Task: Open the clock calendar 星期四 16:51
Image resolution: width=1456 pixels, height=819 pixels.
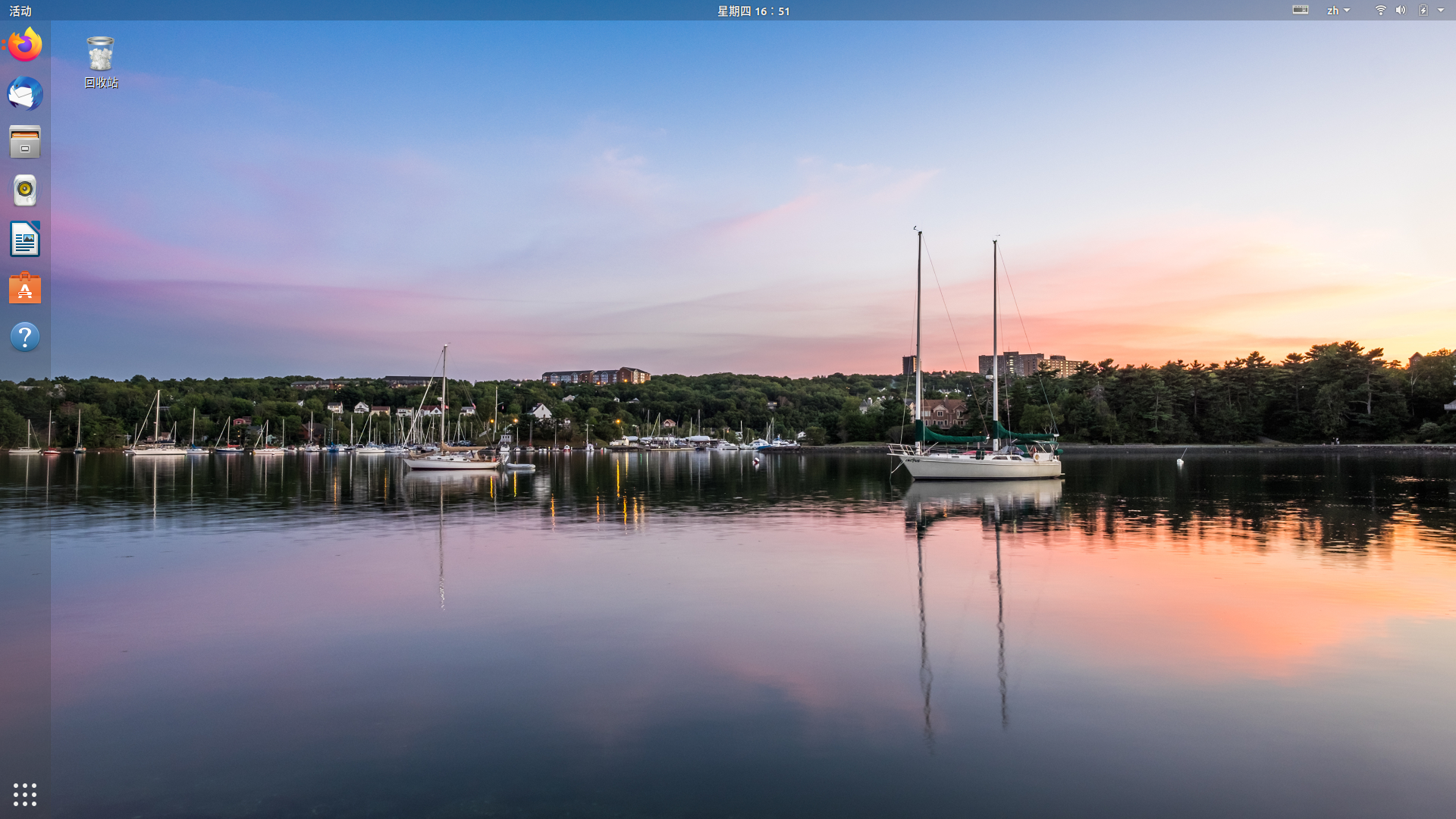Action: [754, 11]
